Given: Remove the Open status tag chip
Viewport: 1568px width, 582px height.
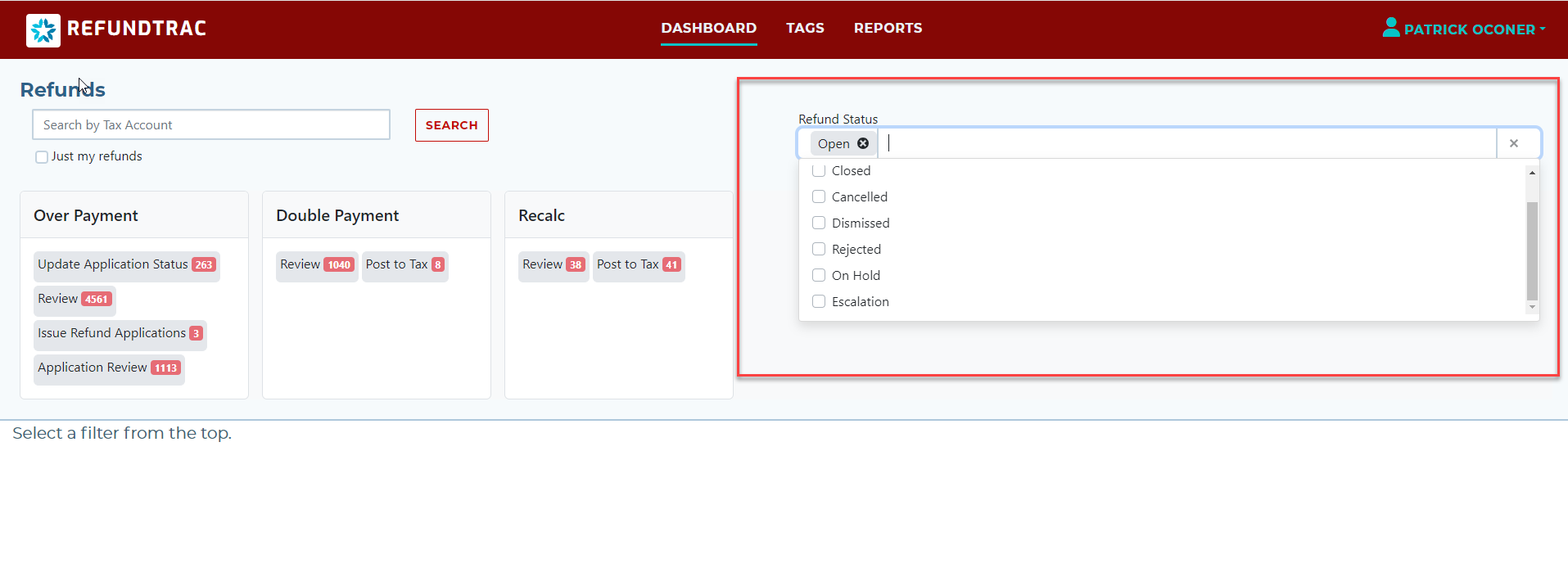Looking at the screenshot, I should pos(863,143).
